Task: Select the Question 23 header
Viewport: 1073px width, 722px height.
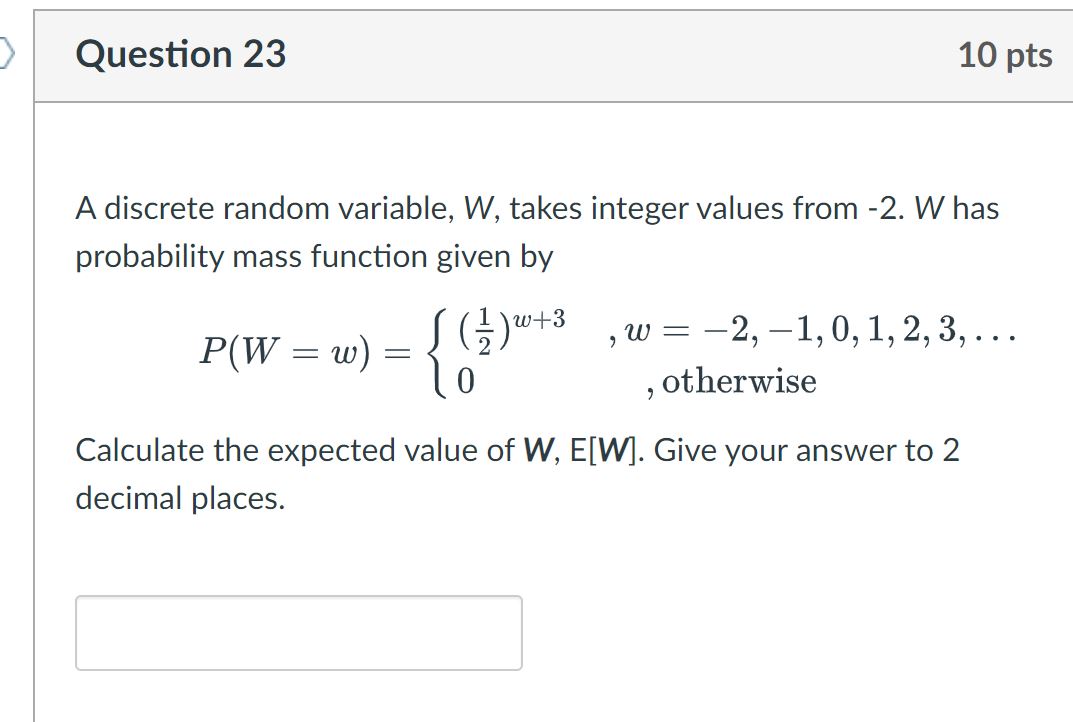Action: [x=180, y=55]
